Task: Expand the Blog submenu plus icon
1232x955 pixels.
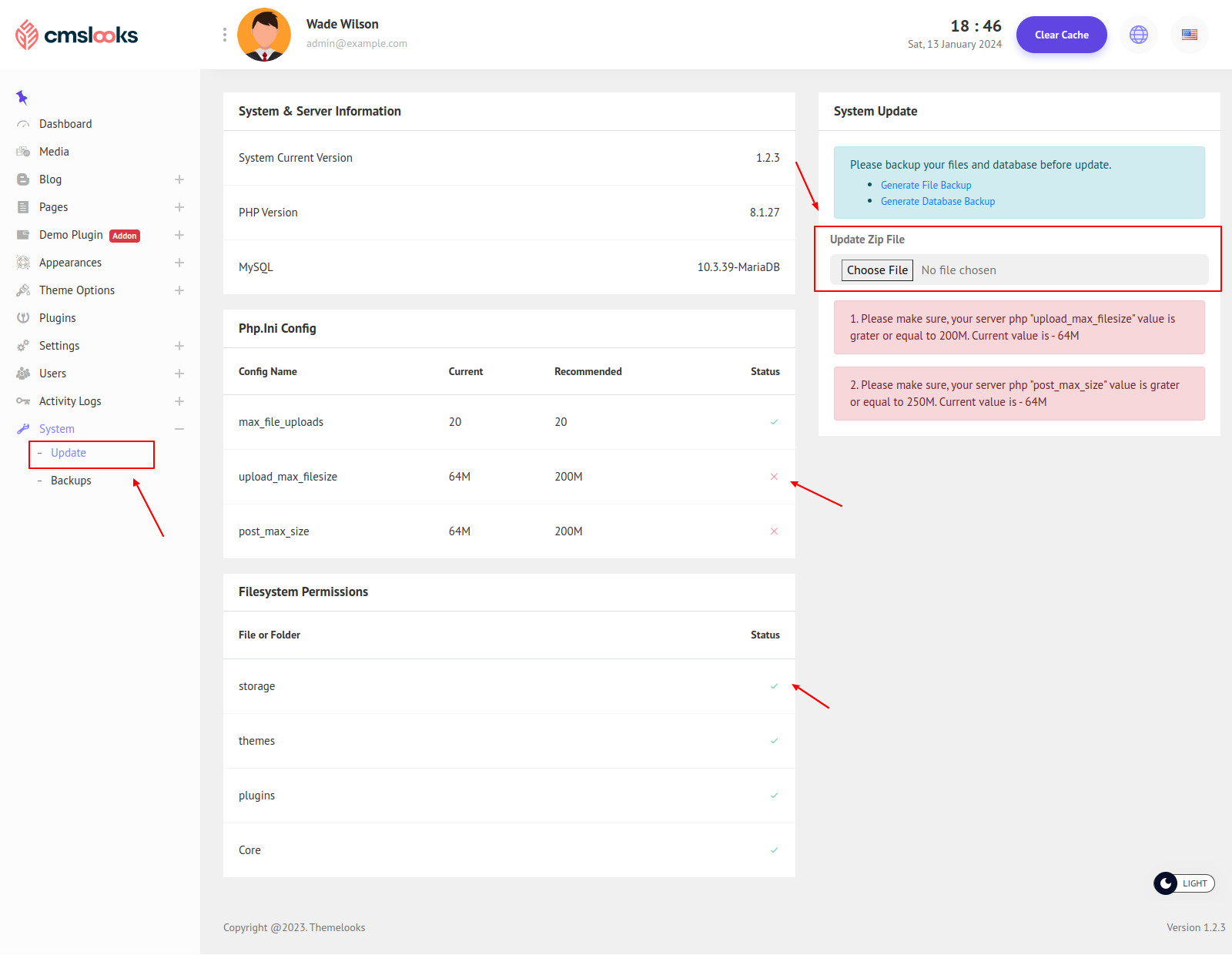Action: [x=179, y=179]
